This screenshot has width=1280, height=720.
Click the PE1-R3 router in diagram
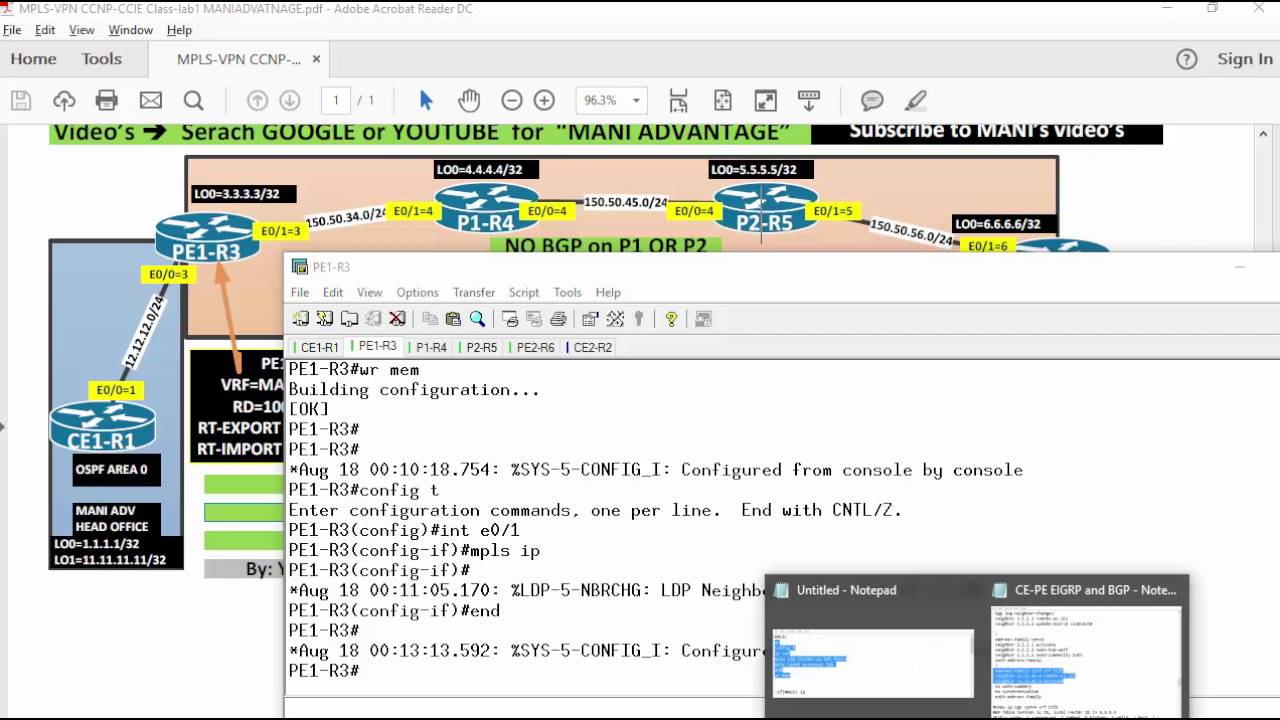coord(207,239)
